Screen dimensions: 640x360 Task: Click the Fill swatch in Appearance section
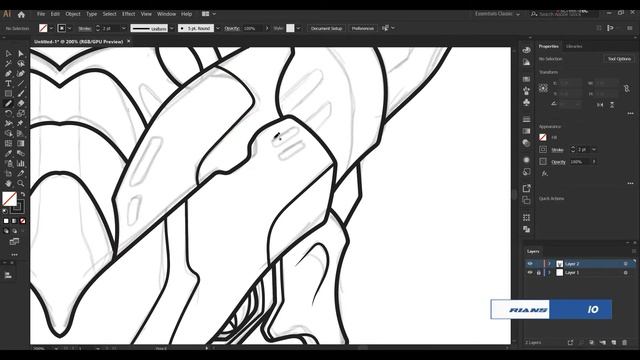pyautogui.click(x=543, y=137)
